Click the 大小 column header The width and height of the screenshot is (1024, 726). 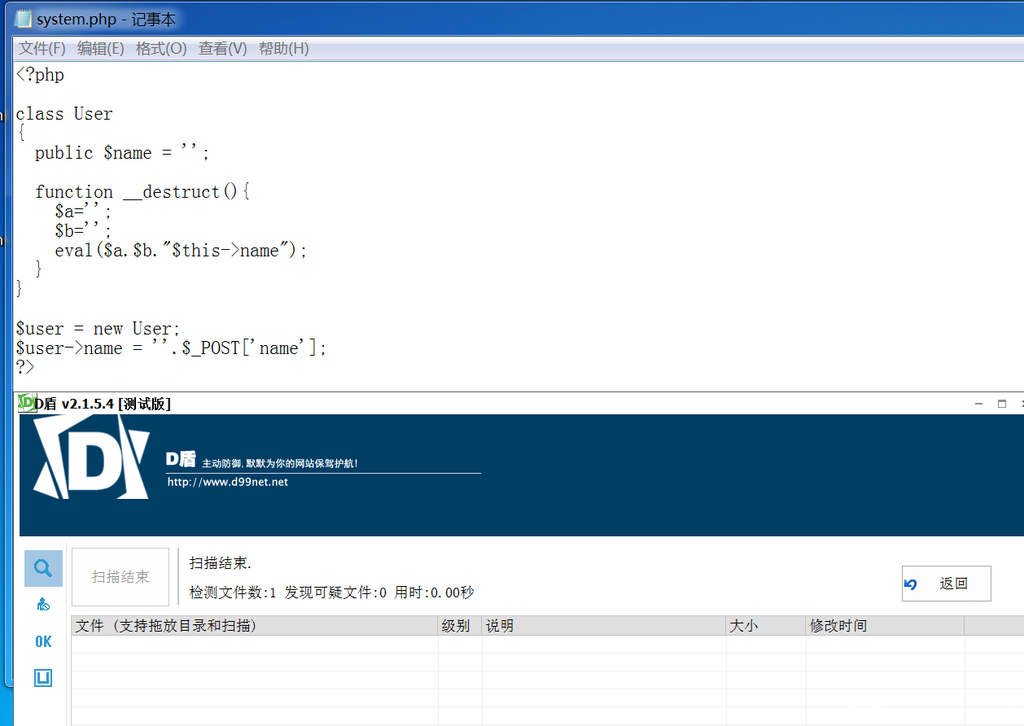pyautogui.click(x=766, y=625)
